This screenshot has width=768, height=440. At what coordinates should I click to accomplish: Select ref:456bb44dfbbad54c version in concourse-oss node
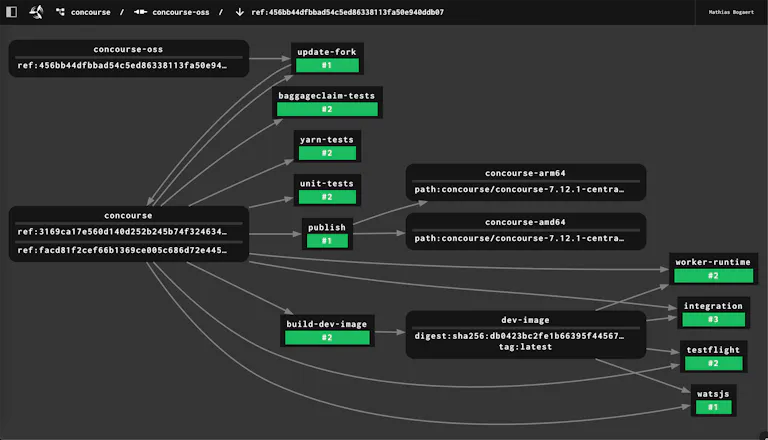coord(122,66)
